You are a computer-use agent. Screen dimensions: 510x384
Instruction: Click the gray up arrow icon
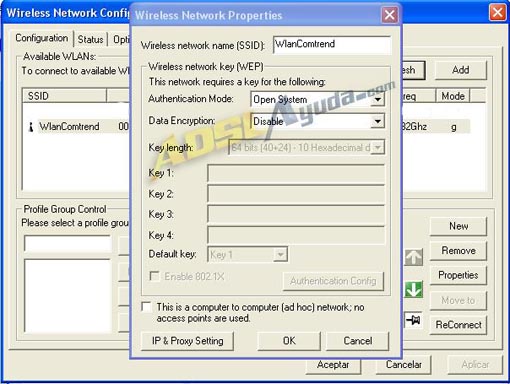[x=414, y=257]
